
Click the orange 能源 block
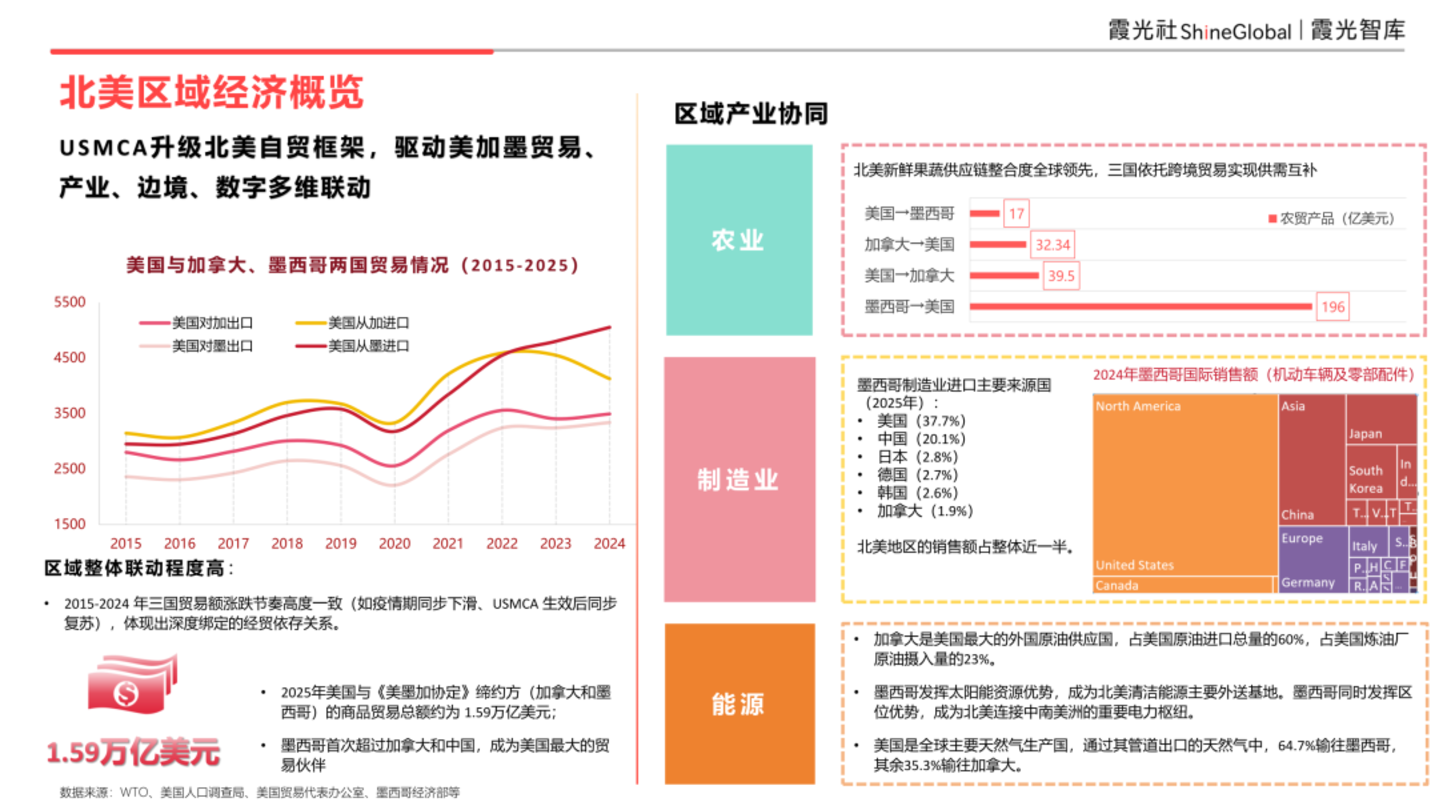(739, 704)
